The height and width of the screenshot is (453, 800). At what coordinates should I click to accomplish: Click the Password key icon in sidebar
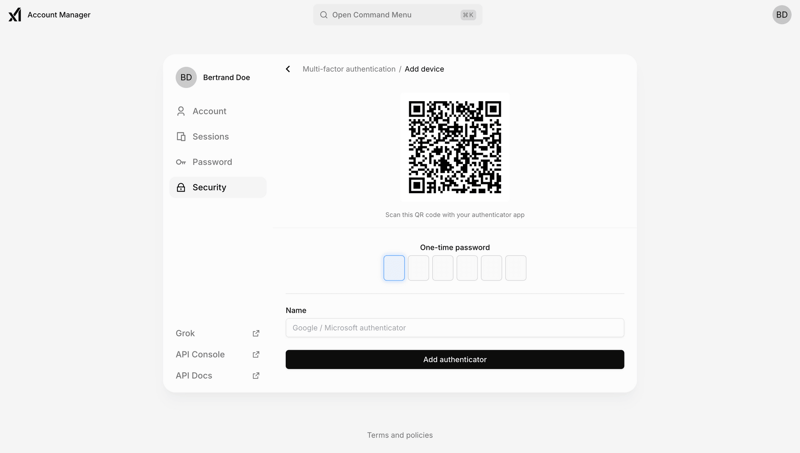tap(181, 162)
